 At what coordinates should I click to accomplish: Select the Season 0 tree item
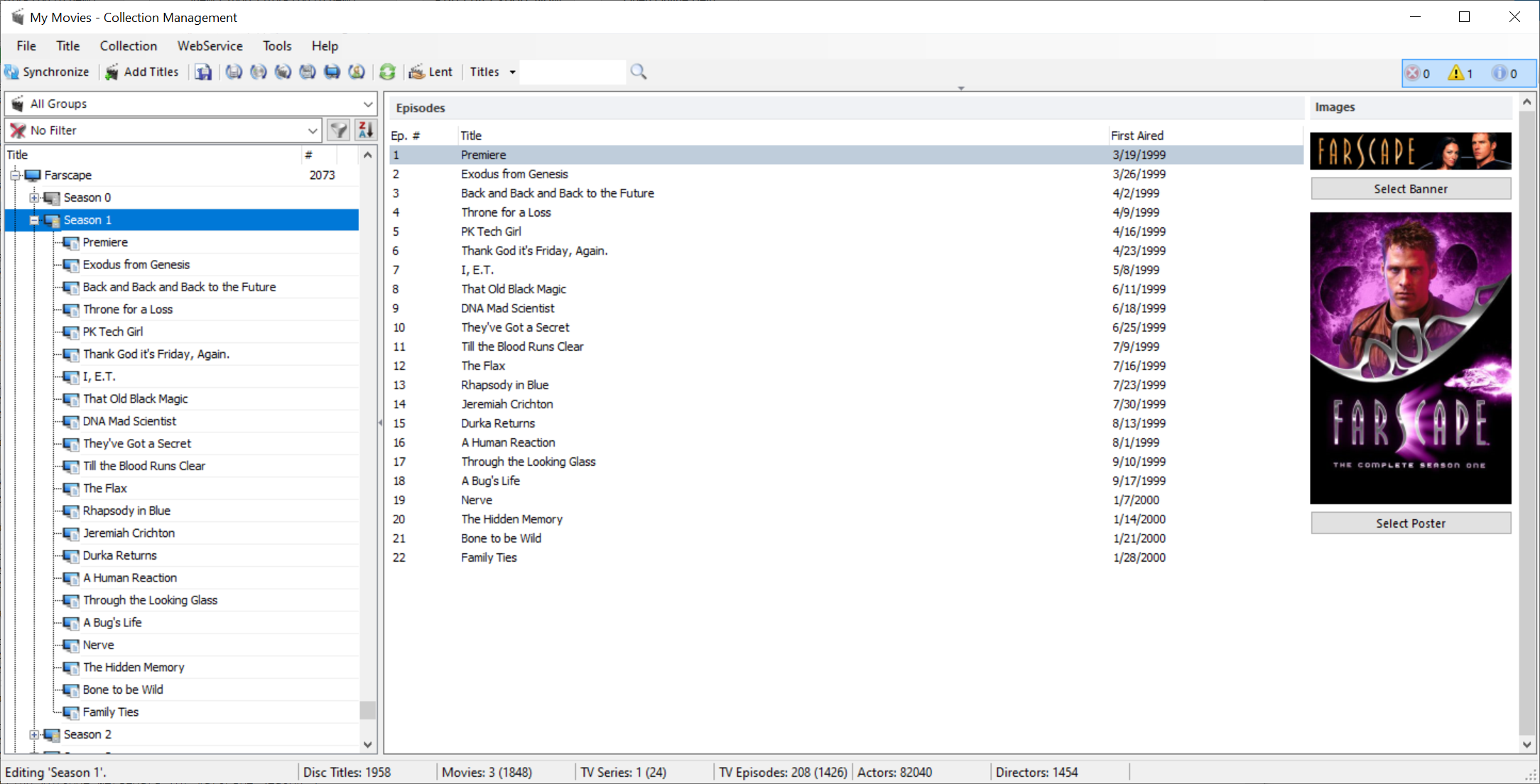[87, 197]
